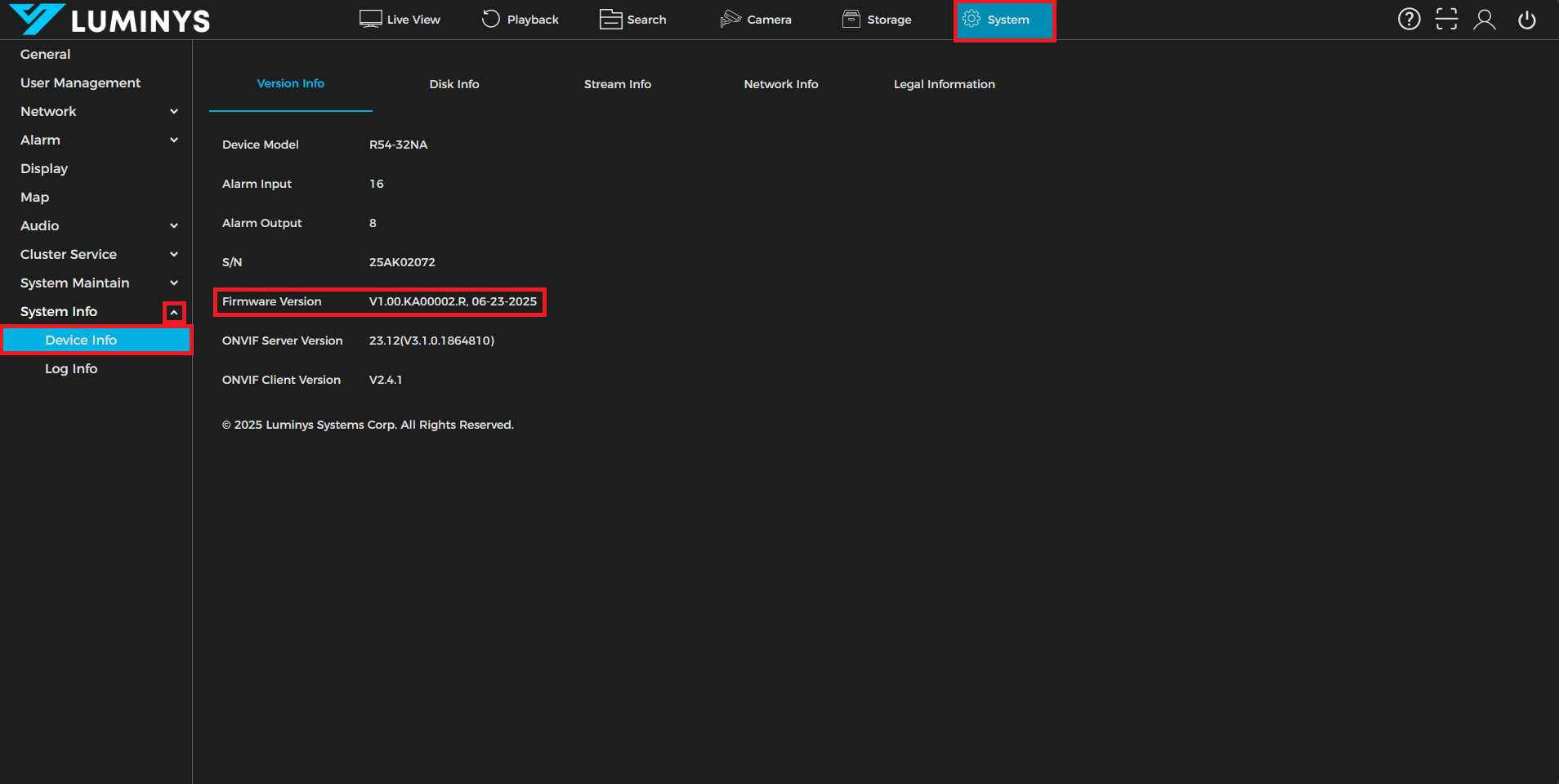Image resolution: width=1559 pixels, height=784 pixels.
Task: Open User Management settings
Action: 80,82
